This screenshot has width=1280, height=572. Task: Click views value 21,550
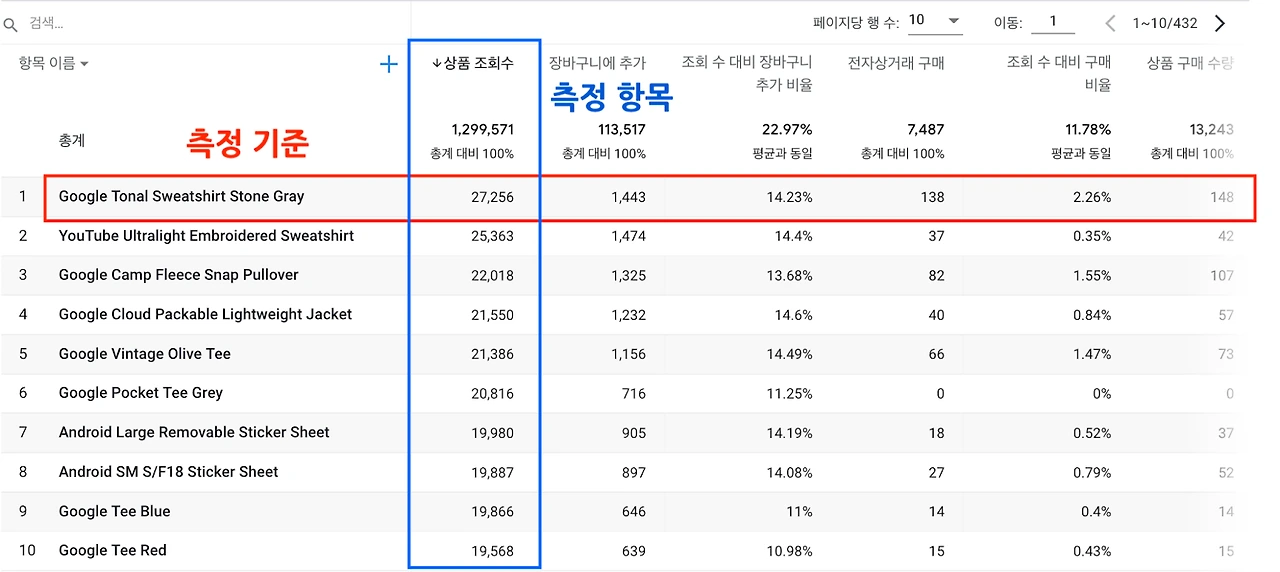(x=492, y=315)
